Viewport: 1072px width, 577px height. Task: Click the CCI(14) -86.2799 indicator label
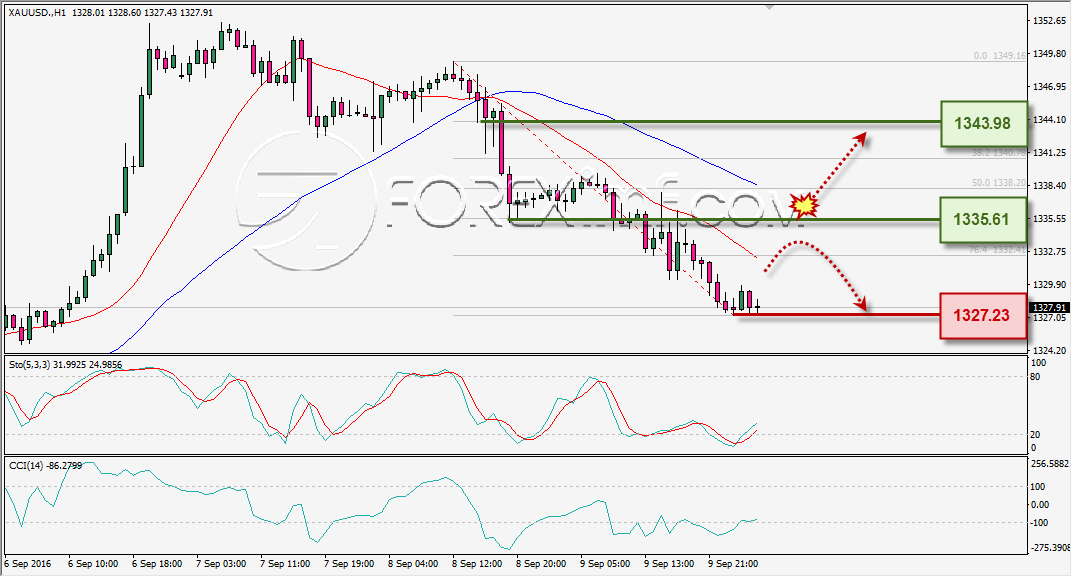point(45,466)
